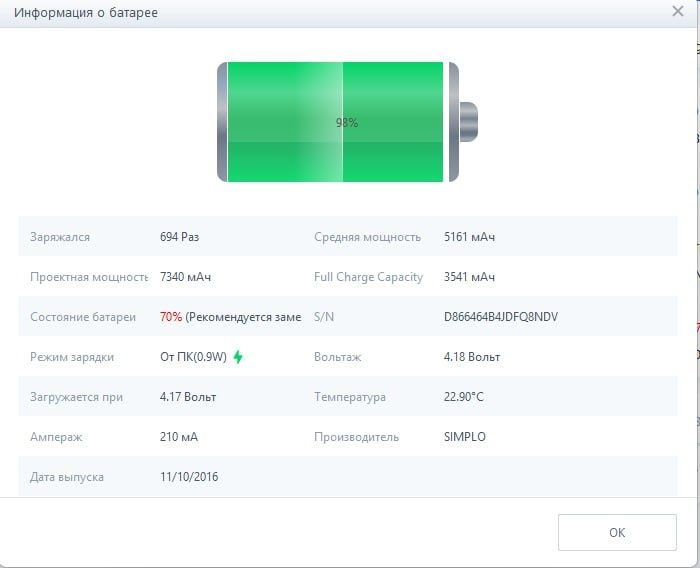The height and width of the screenshot is (568, 700).
Task: Click the green charging lightning bolt icon
Action: 238,357
